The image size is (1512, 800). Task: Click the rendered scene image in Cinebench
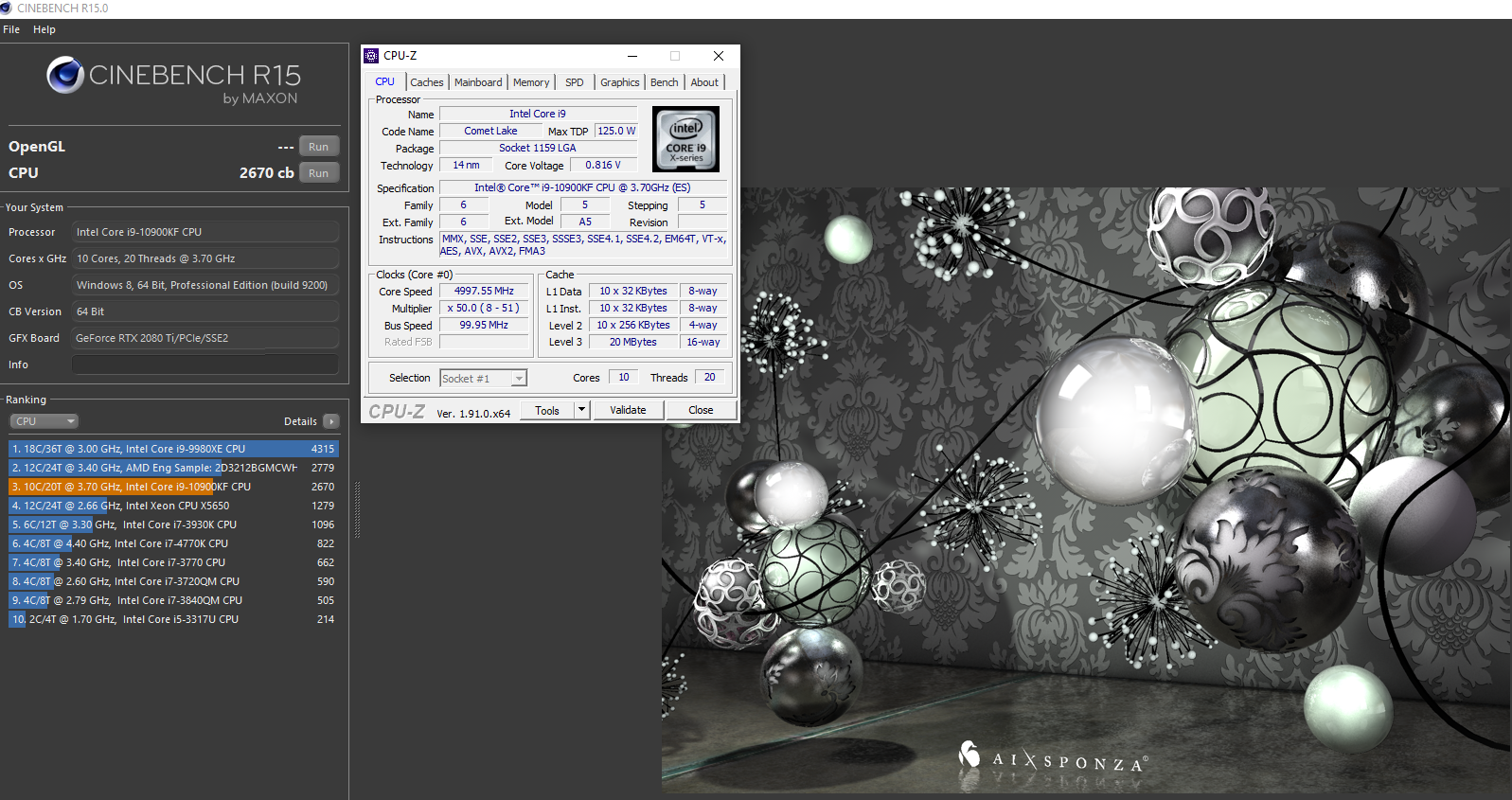[x=1086, y=490]
